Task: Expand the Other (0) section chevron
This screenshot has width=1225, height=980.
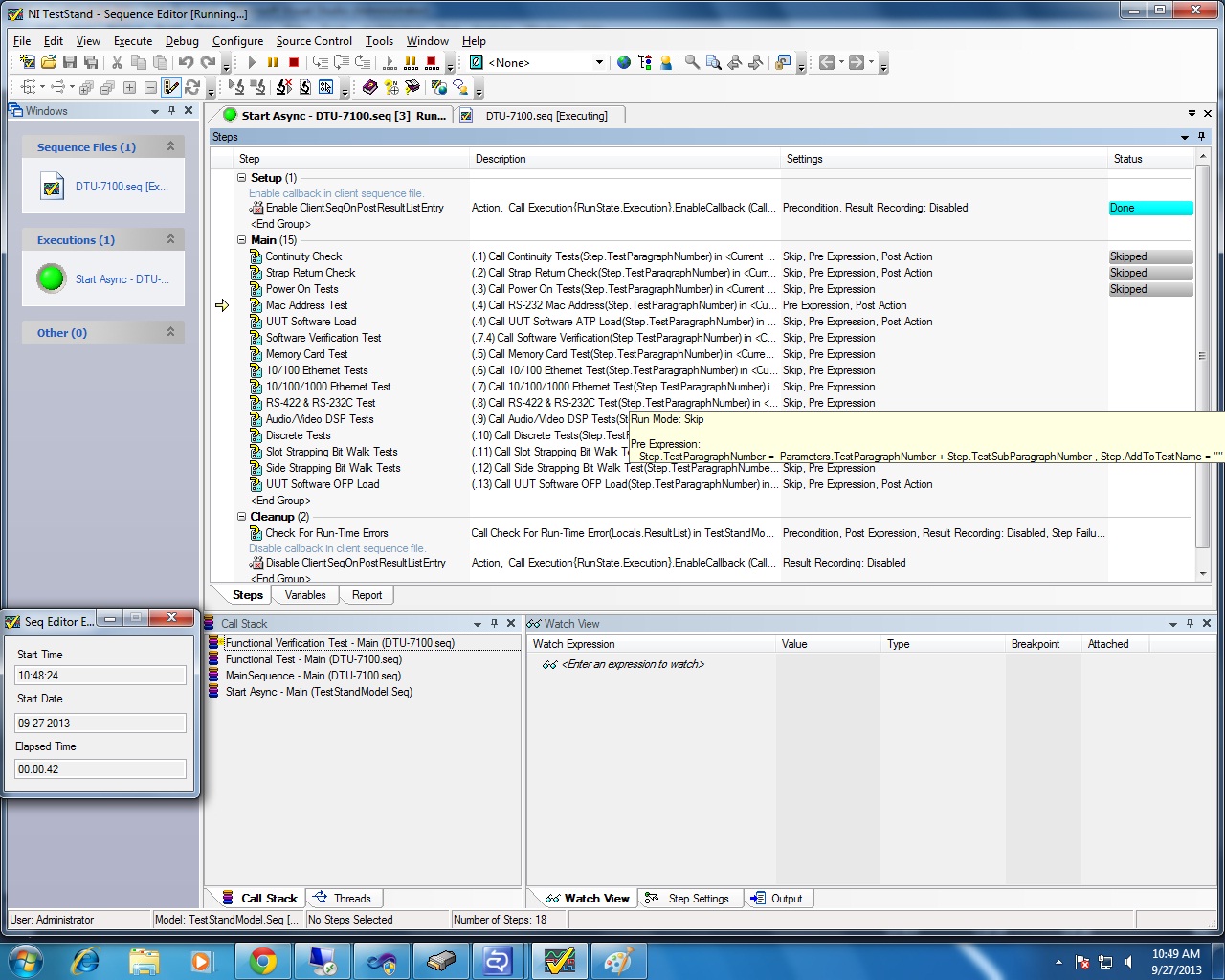Action: pyautogui.click(x=170, y=332)
